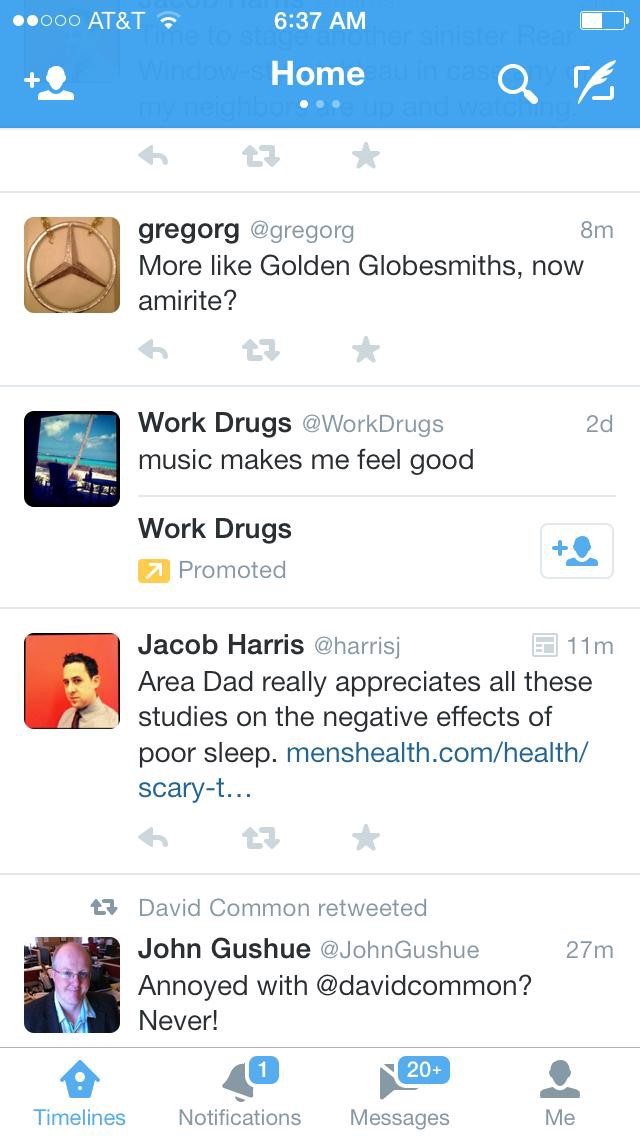The image size is (640, 1136).
Task: Retweet Jacob Harris's Area Dad tweet
Action: 260,838
